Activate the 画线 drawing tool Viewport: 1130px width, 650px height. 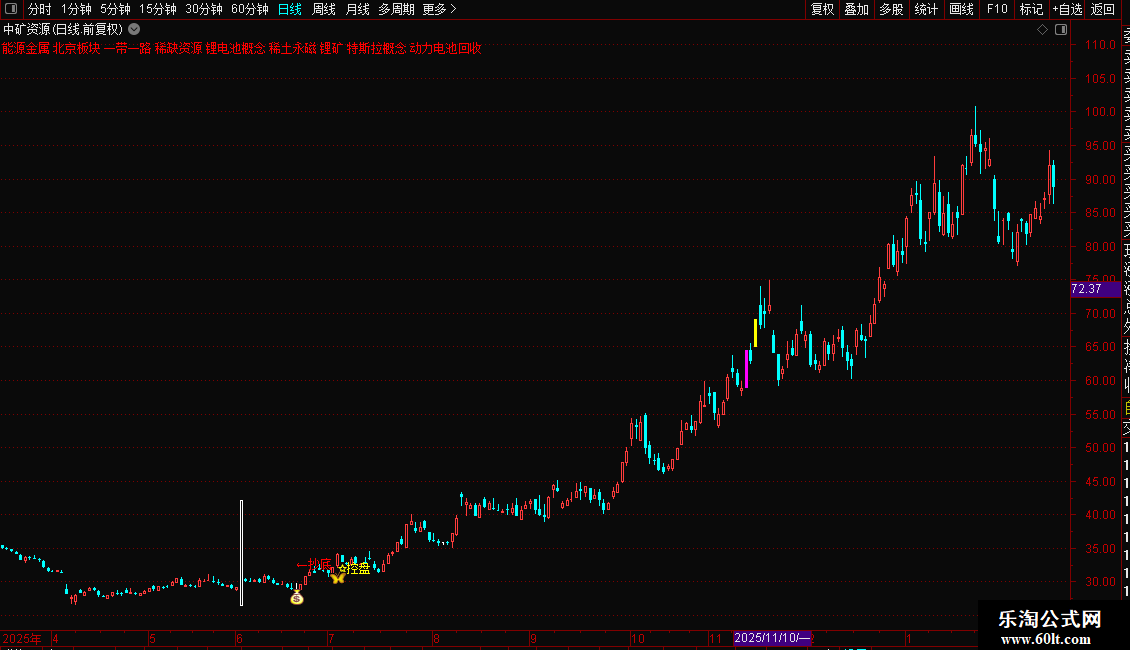click(961, 9)
